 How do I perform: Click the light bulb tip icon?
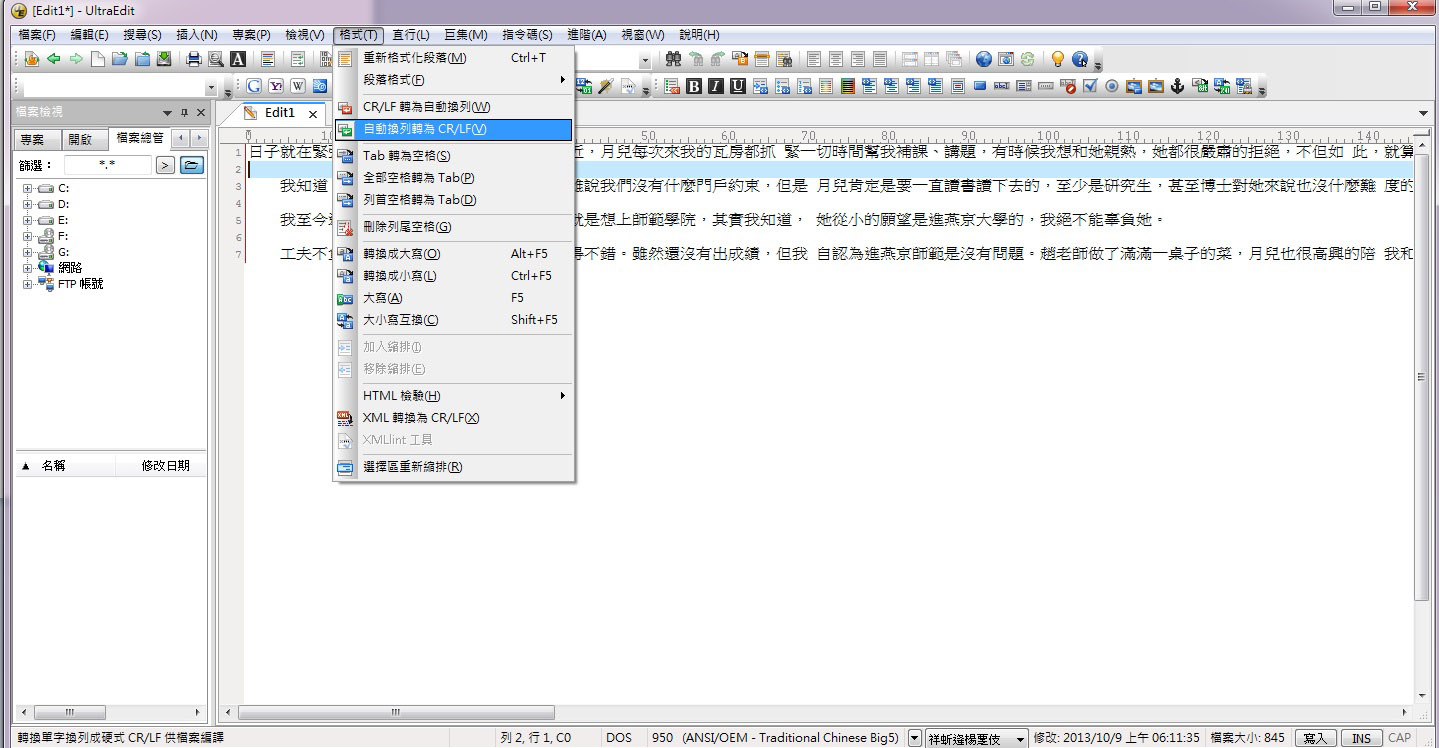[1057, 59]
